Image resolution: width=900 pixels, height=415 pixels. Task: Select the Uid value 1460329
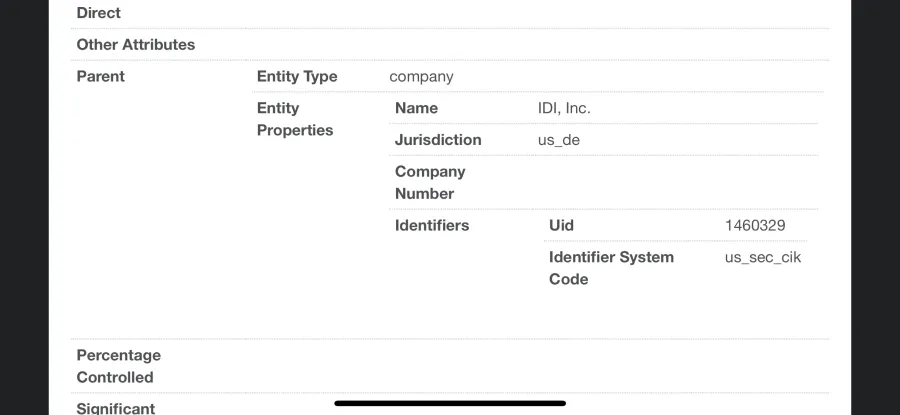(x=755, y=225)
